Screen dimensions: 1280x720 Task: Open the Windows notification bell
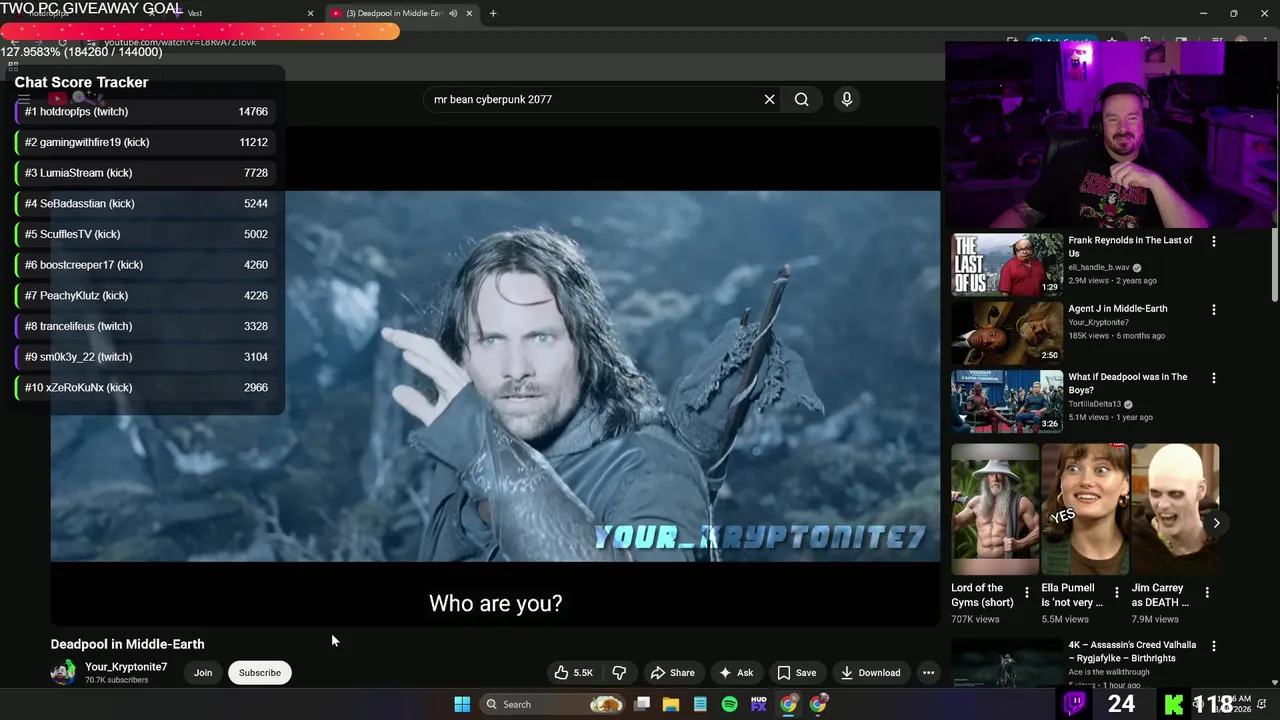tap(1262, 704)
